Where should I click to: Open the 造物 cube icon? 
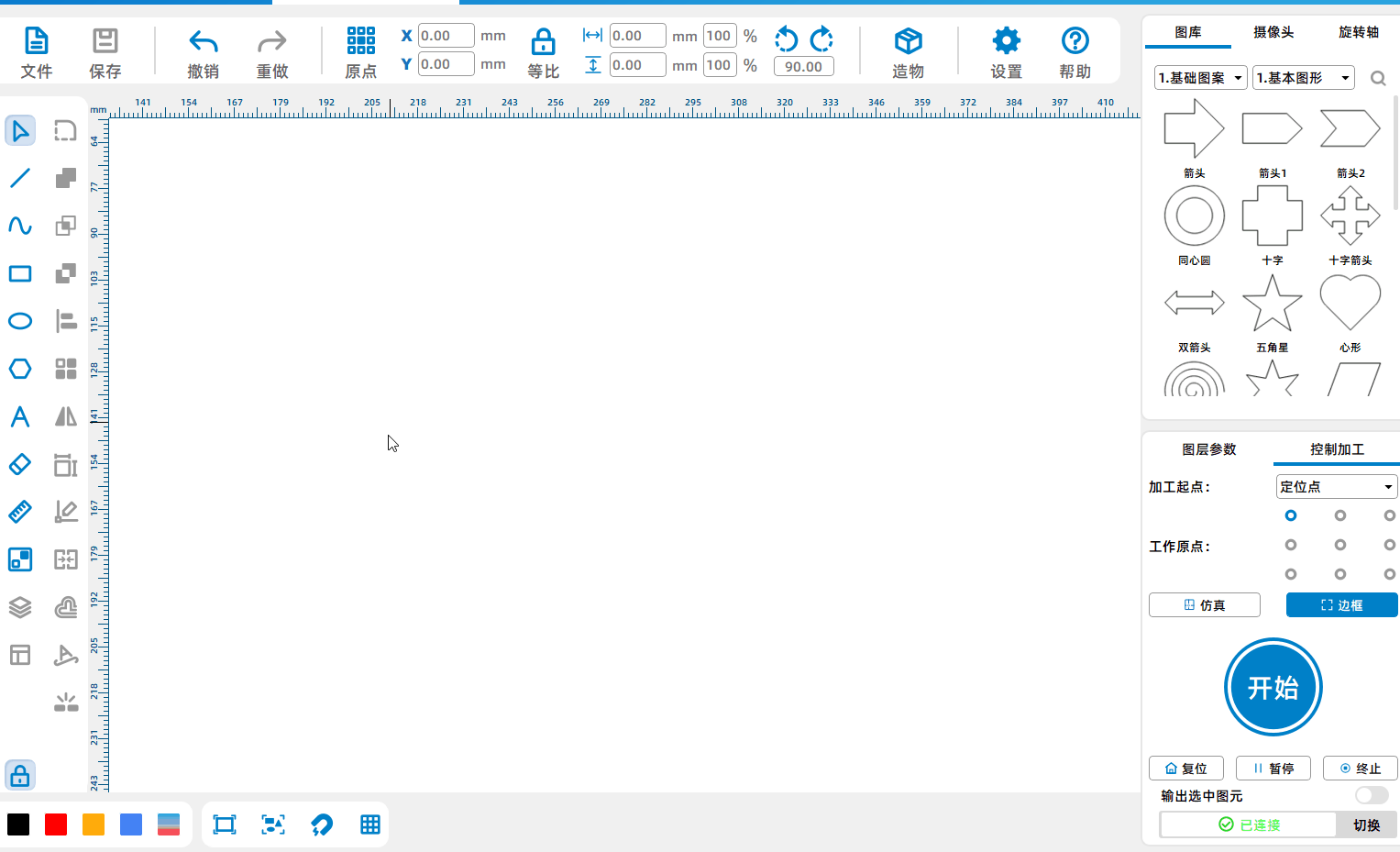pyautogui.click(x=908, y=41)
